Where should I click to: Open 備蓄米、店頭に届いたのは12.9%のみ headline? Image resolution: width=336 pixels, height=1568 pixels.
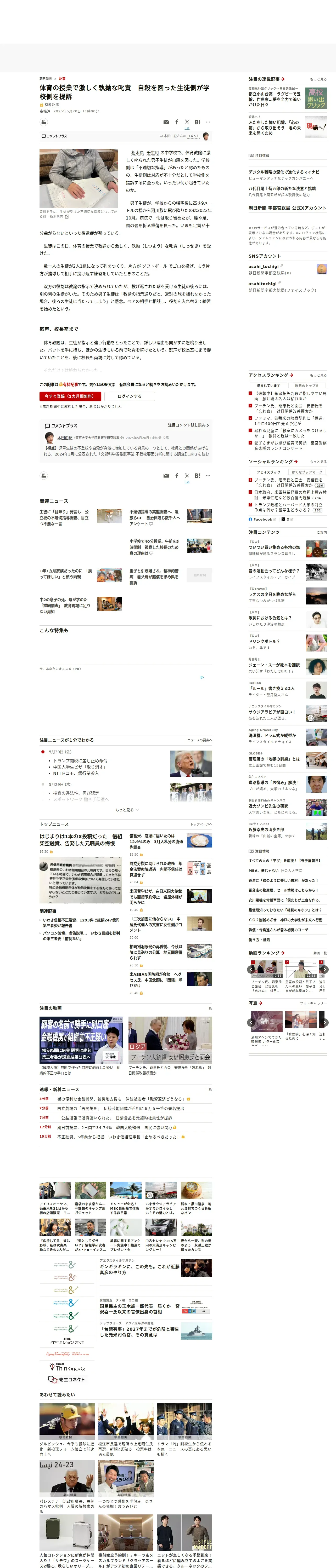pyautogui.click(x=156, y=842)
